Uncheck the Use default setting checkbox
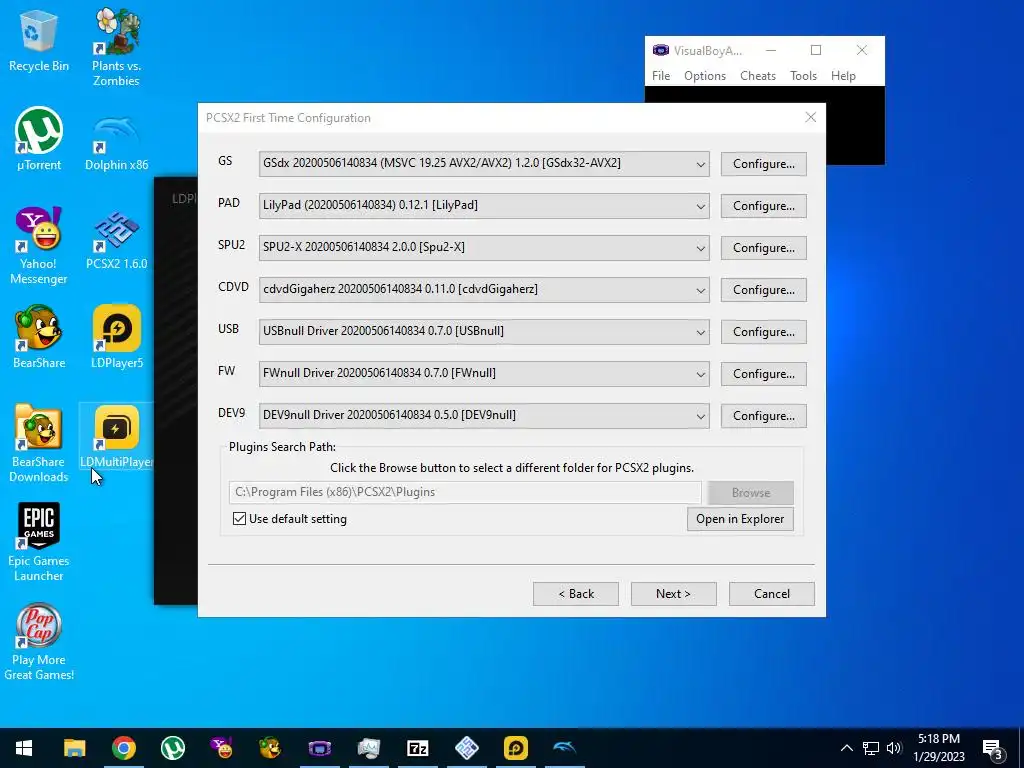 click(240, 519)
